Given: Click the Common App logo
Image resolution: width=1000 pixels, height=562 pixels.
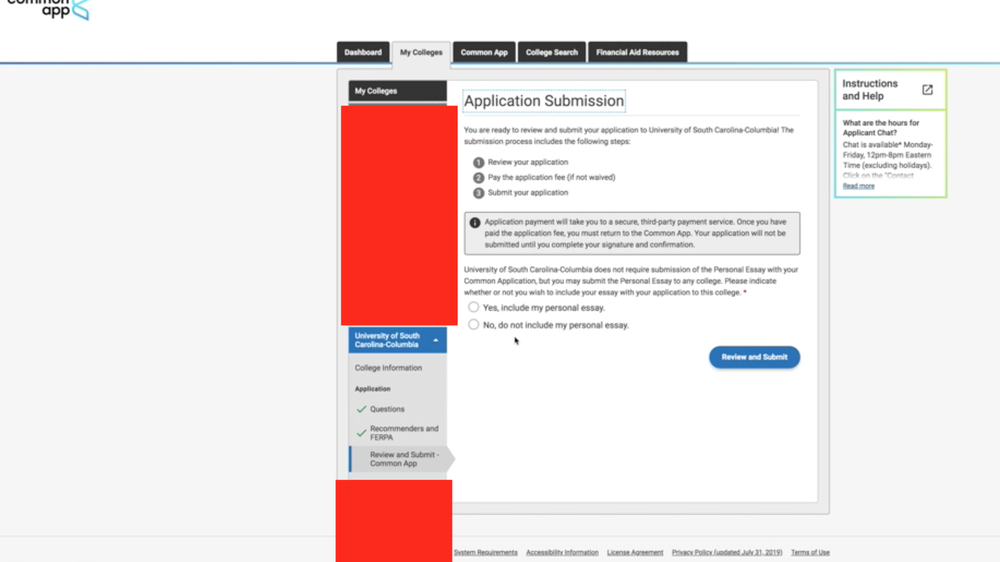Looking at the screenshot, I should 48,10.
